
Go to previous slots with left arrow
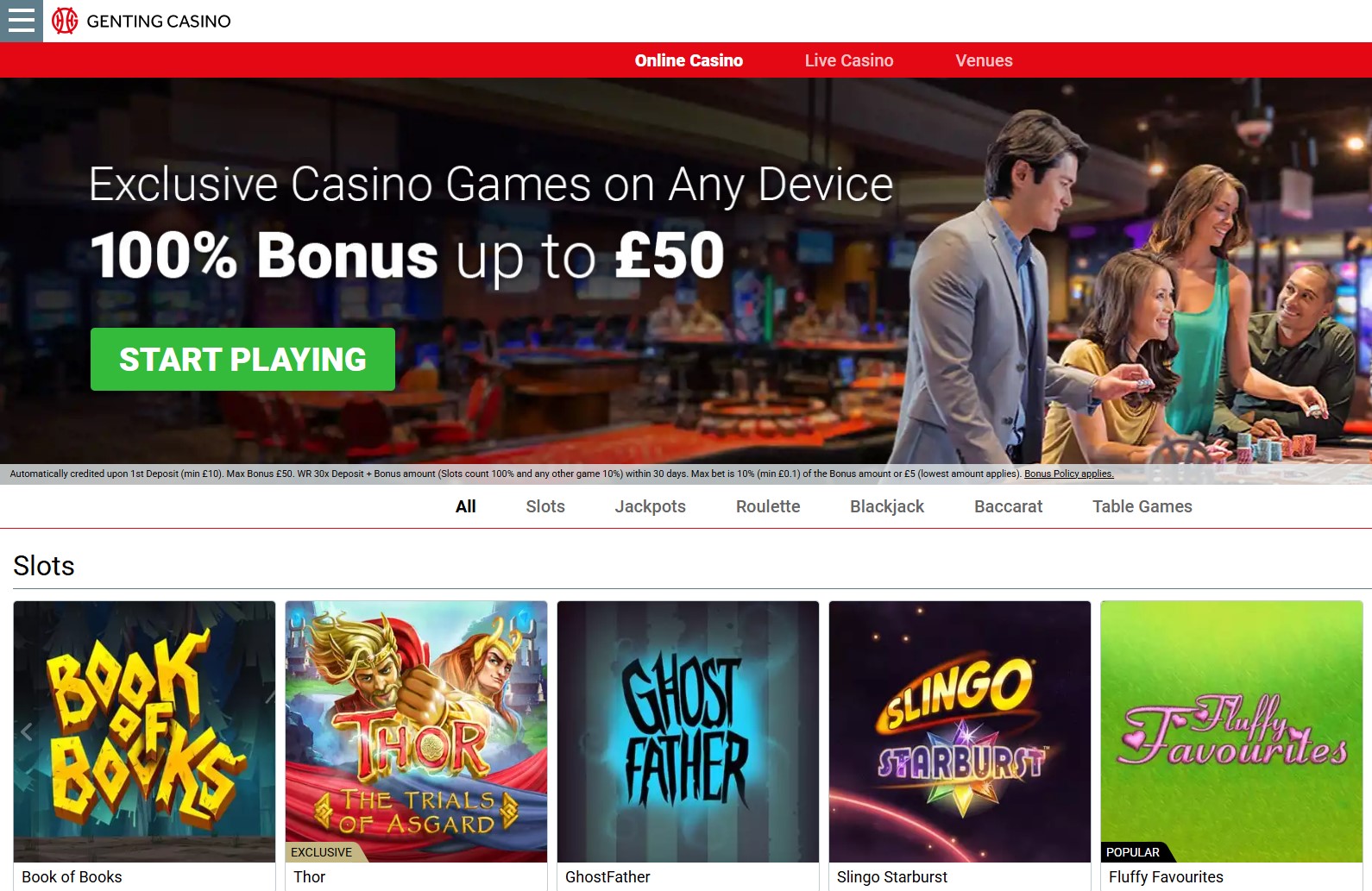27,731
